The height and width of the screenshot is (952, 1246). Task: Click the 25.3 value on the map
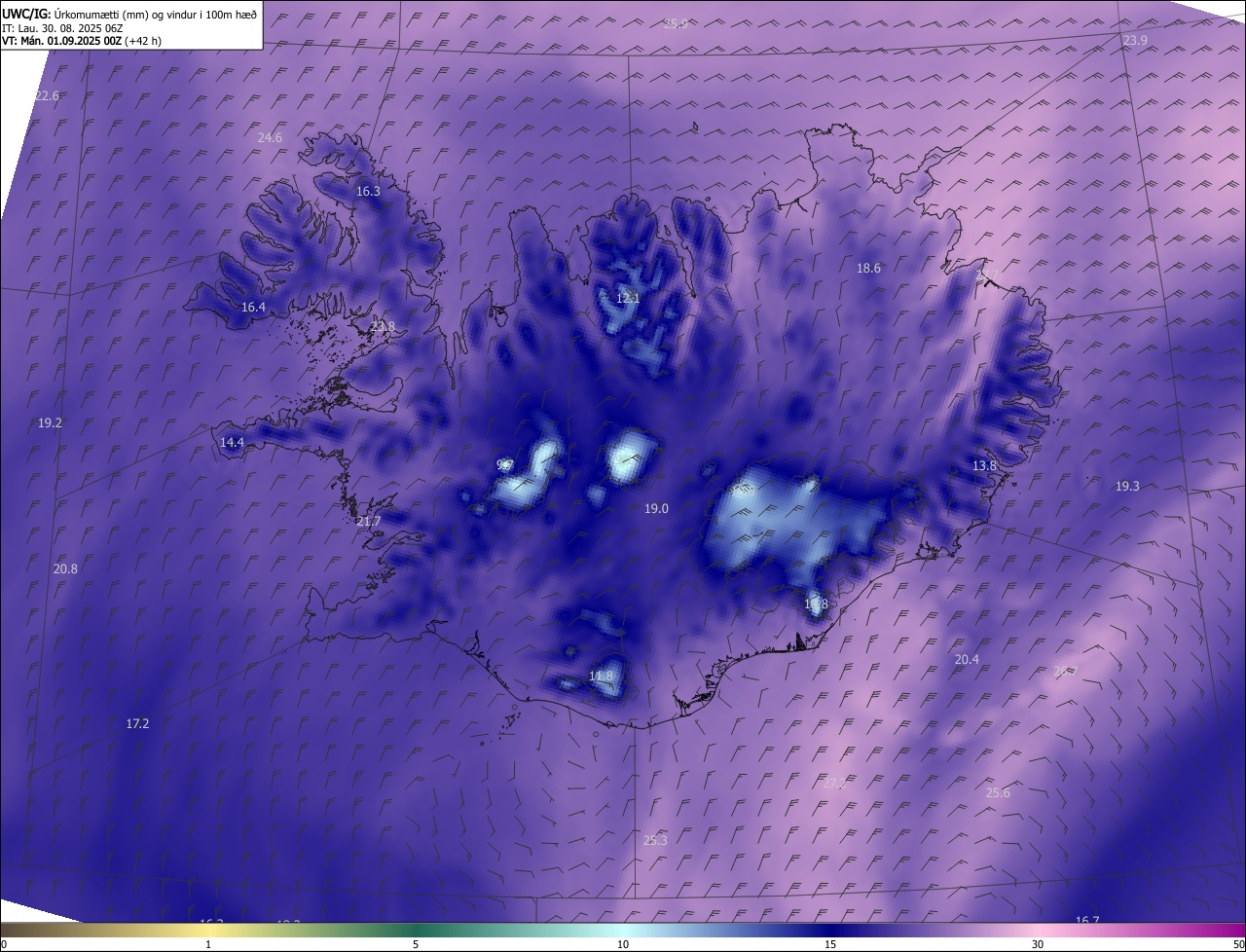tap(655, 840)
